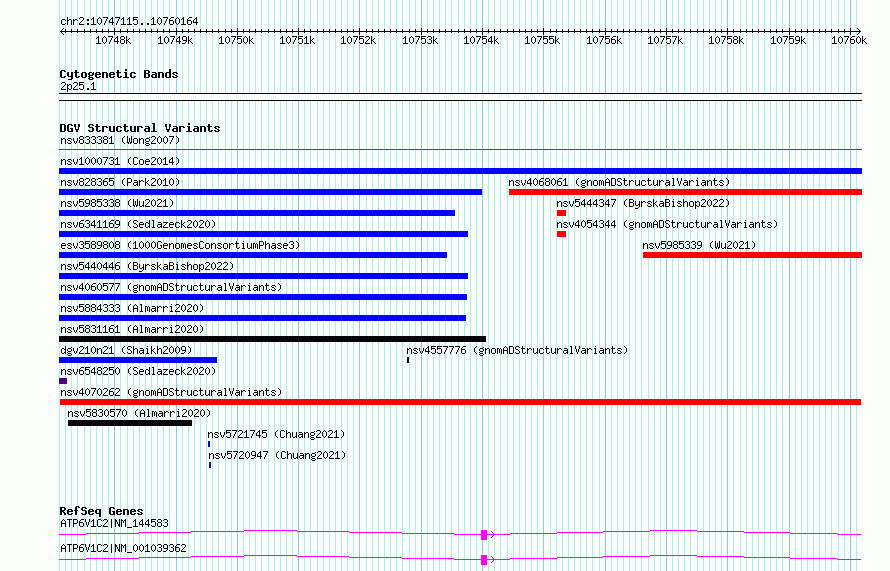Open nsv5444347 (ByrskaBishop2022) label
The image size is (890, 571).
pyautogui.click(x=643, y=203)
